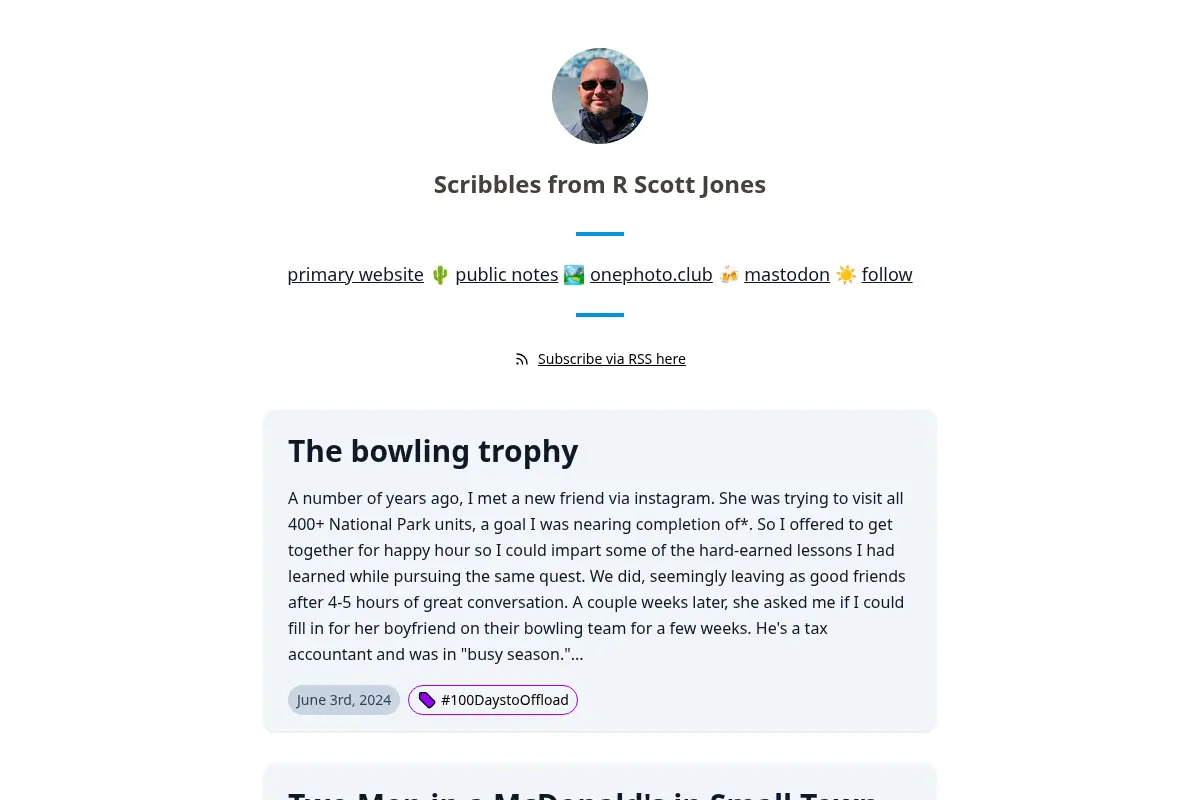Visit the onephoto.club link
This screenshot has width=1200, height=800.
pos(651,274)
